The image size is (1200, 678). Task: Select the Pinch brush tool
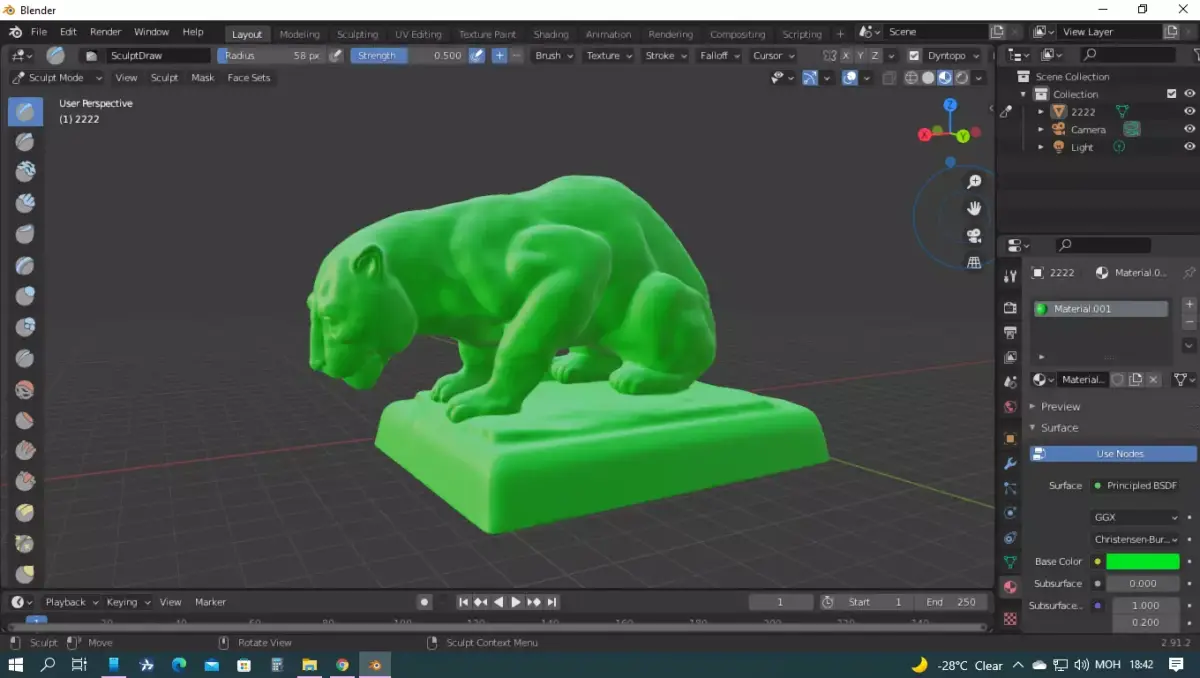pos(25,545)
